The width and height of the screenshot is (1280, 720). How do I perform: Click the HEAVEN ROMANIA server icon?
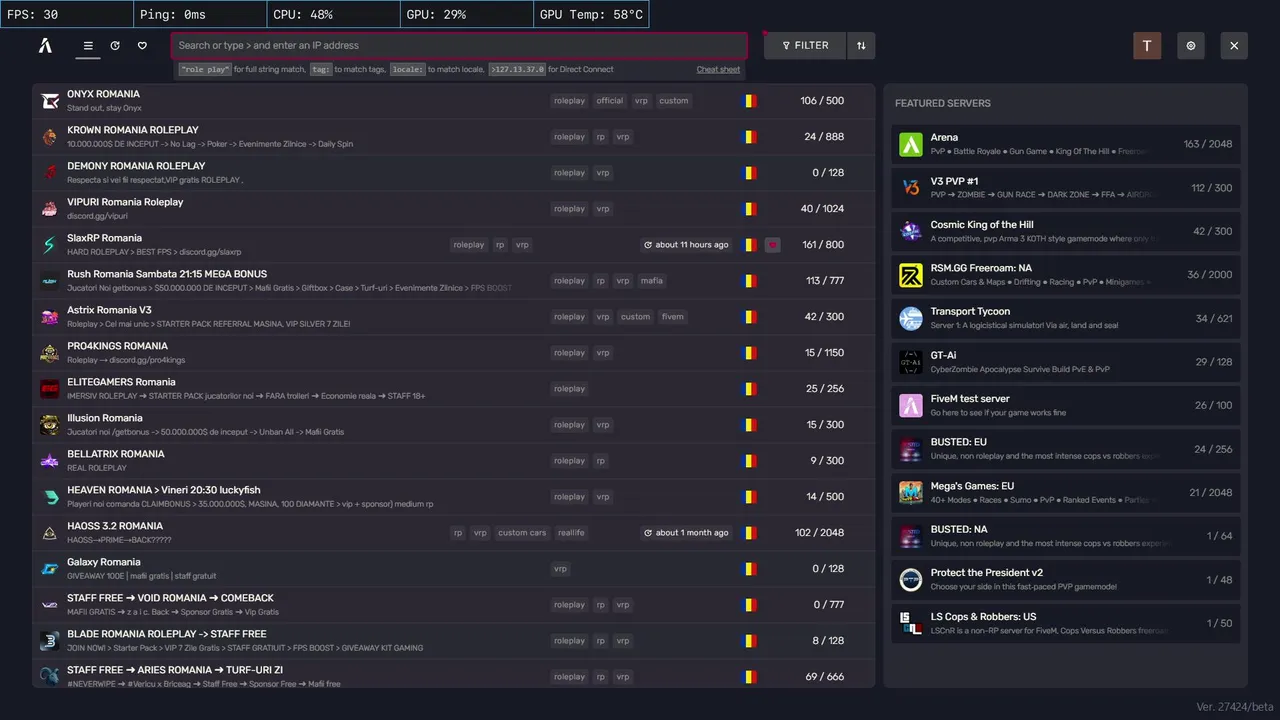click(x=50, y=497)
